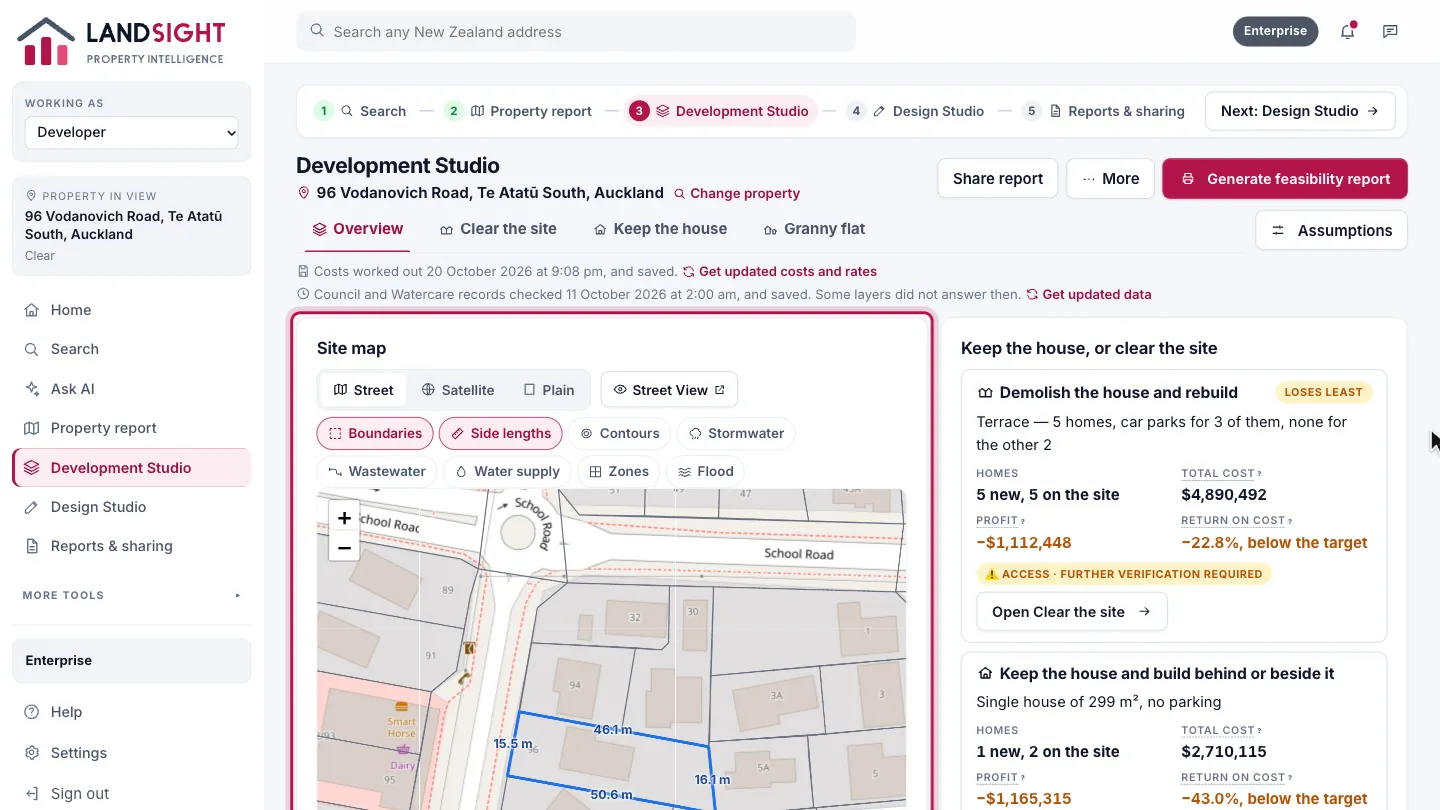Enable the Water supply layer

pyautogui.click(x=507, y=471)
